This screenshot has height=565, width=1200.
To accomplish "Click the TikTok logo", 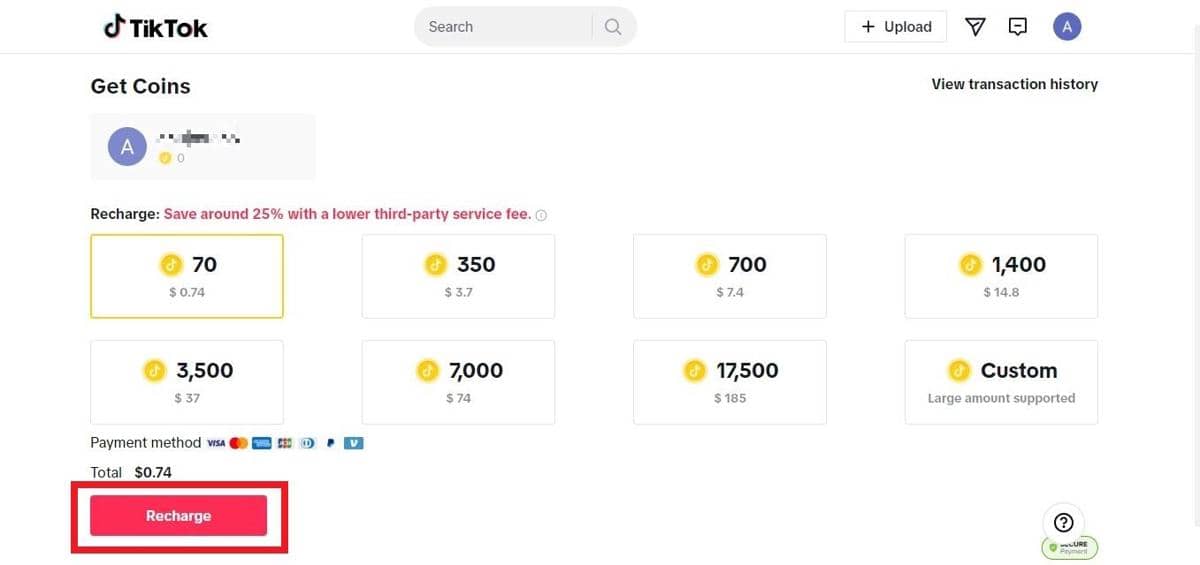I will click(x=156, y=27).
